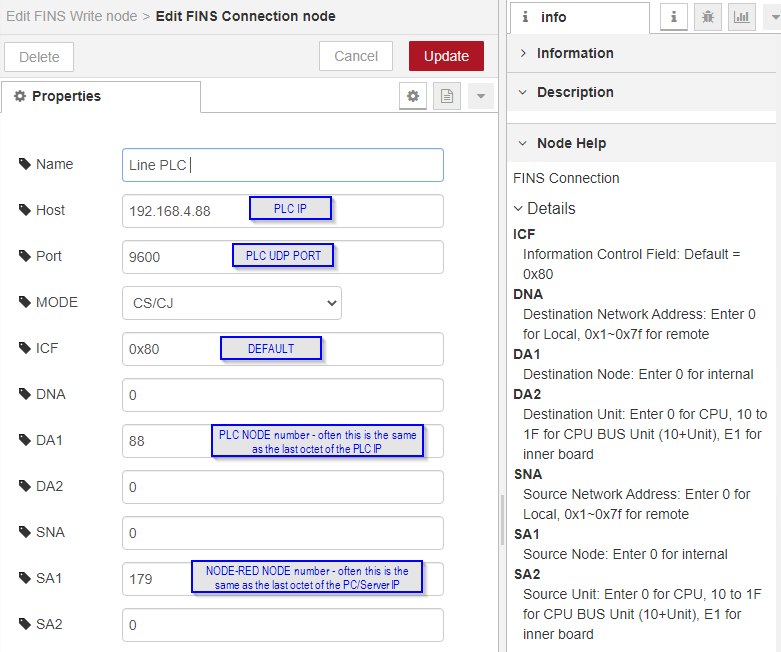Click the tag icon beside DA1

coord(24,440)
